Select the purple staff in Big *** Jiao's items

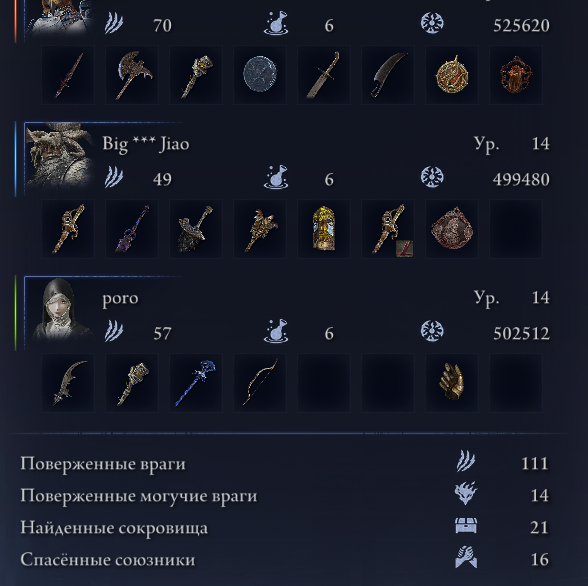point(132,229)
